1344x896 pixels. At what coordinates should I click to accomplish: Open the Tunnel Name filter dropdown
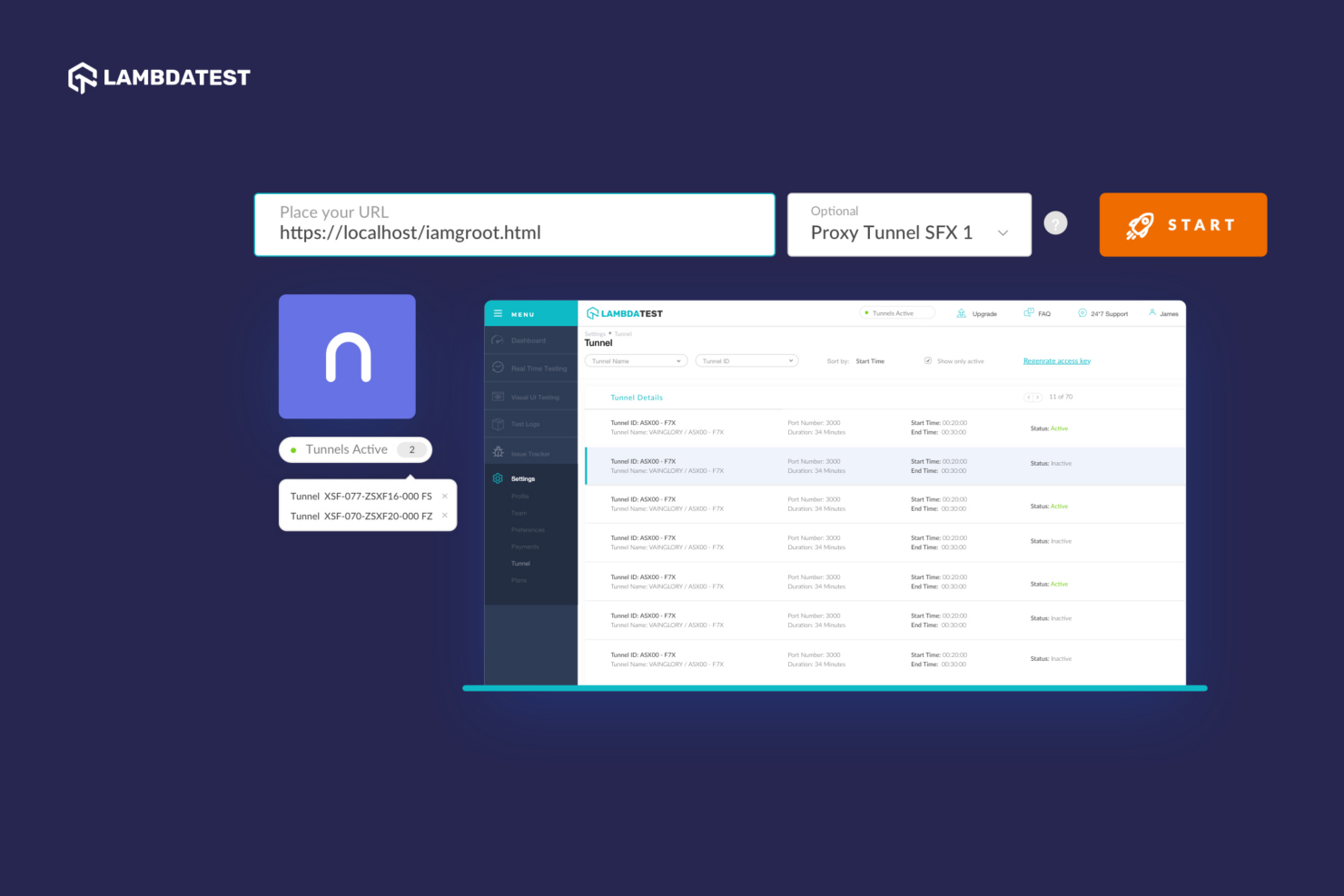[636, 361]
